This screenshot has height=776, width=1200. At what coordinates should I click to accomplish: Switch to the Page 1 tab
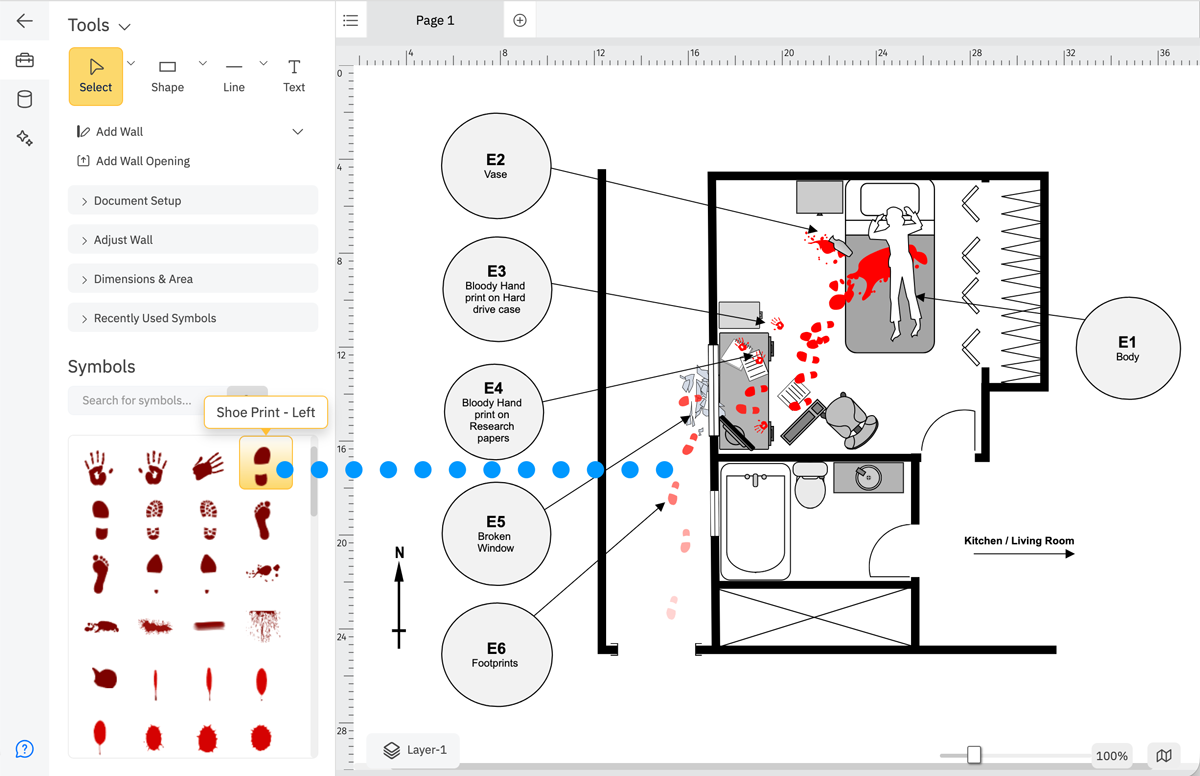[x=434, y=20]
